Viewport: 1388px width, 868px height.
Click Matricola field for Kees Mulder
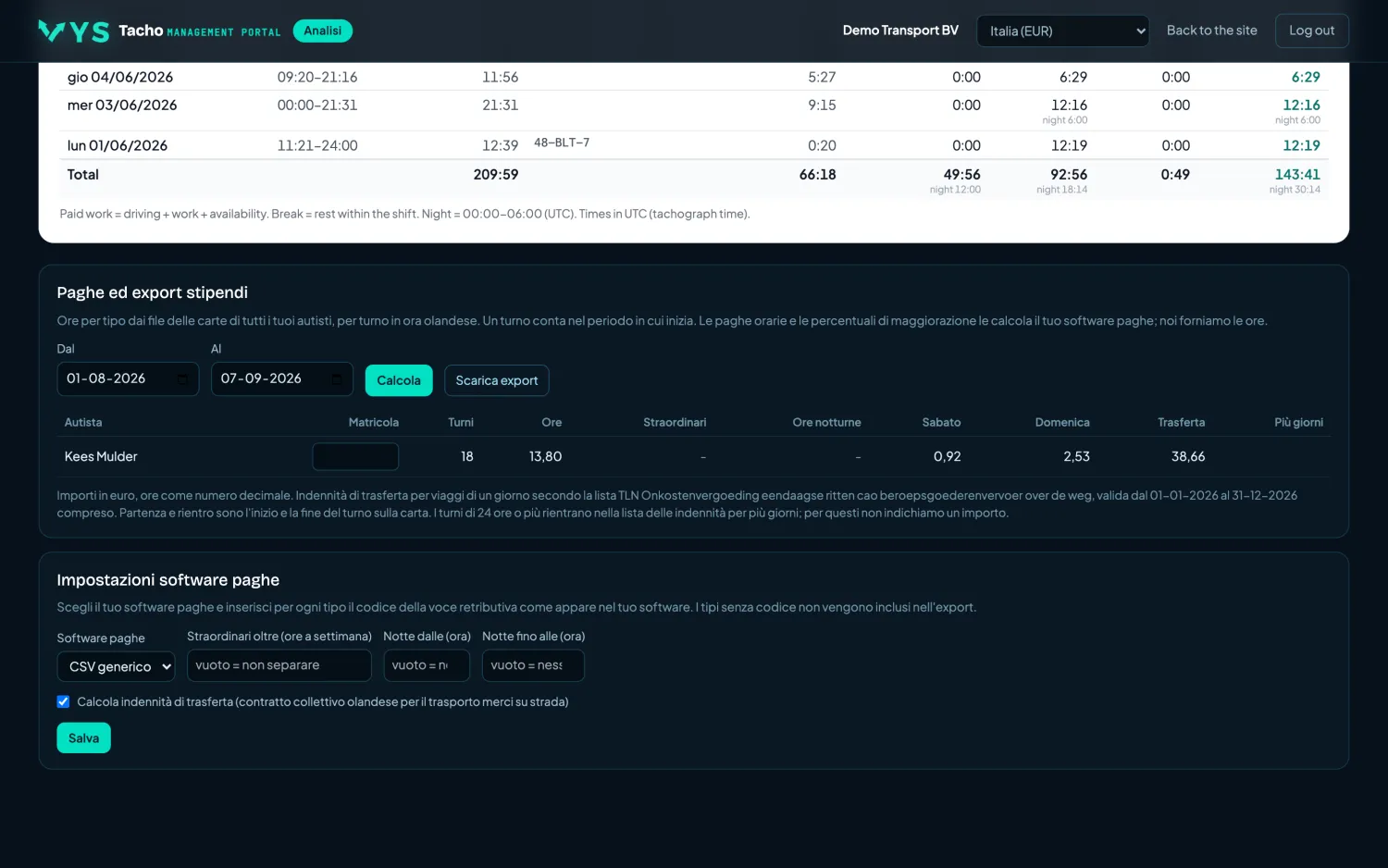355,456
